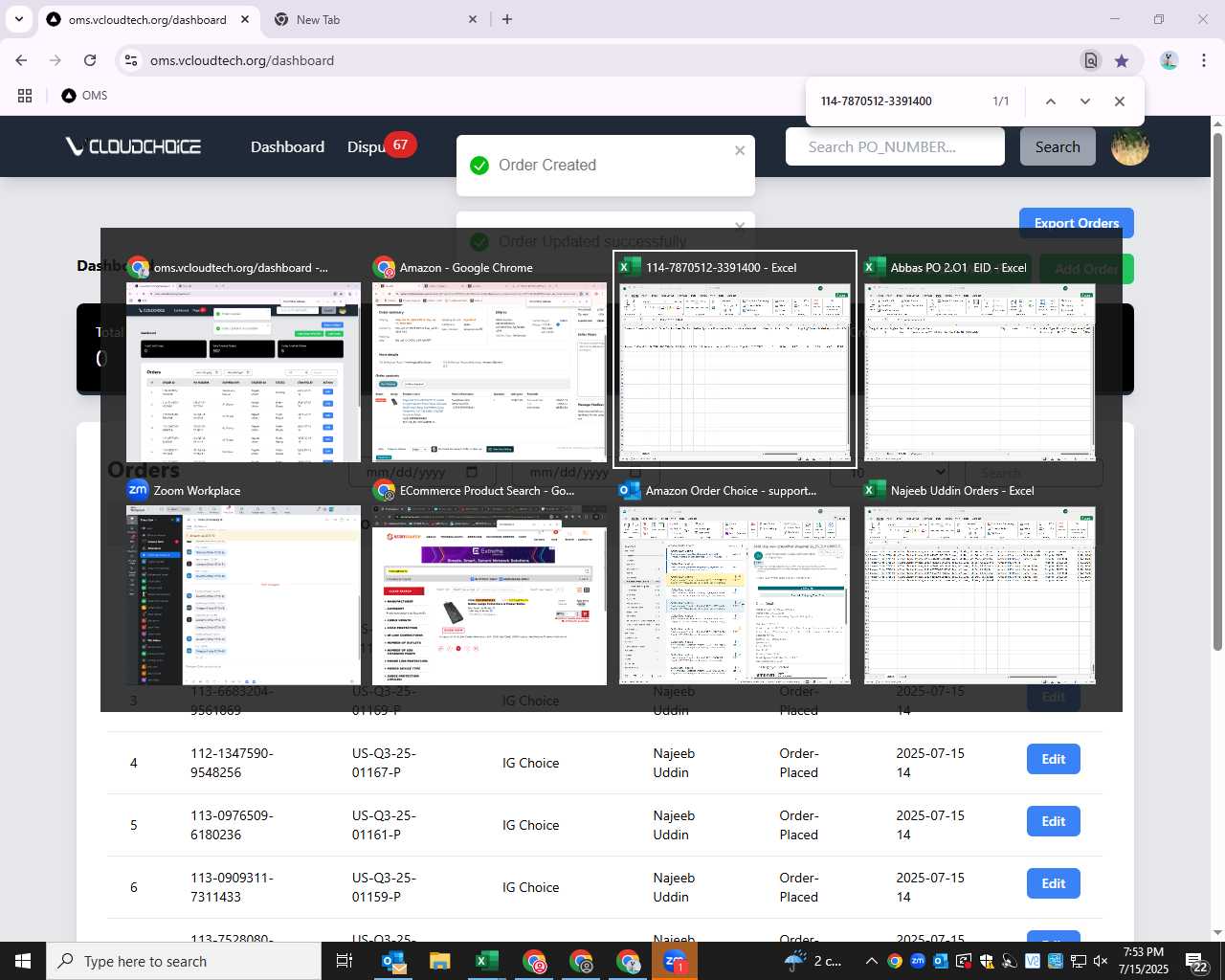
Task: Open Zoom from the taskbar
Action: (675, 961)
